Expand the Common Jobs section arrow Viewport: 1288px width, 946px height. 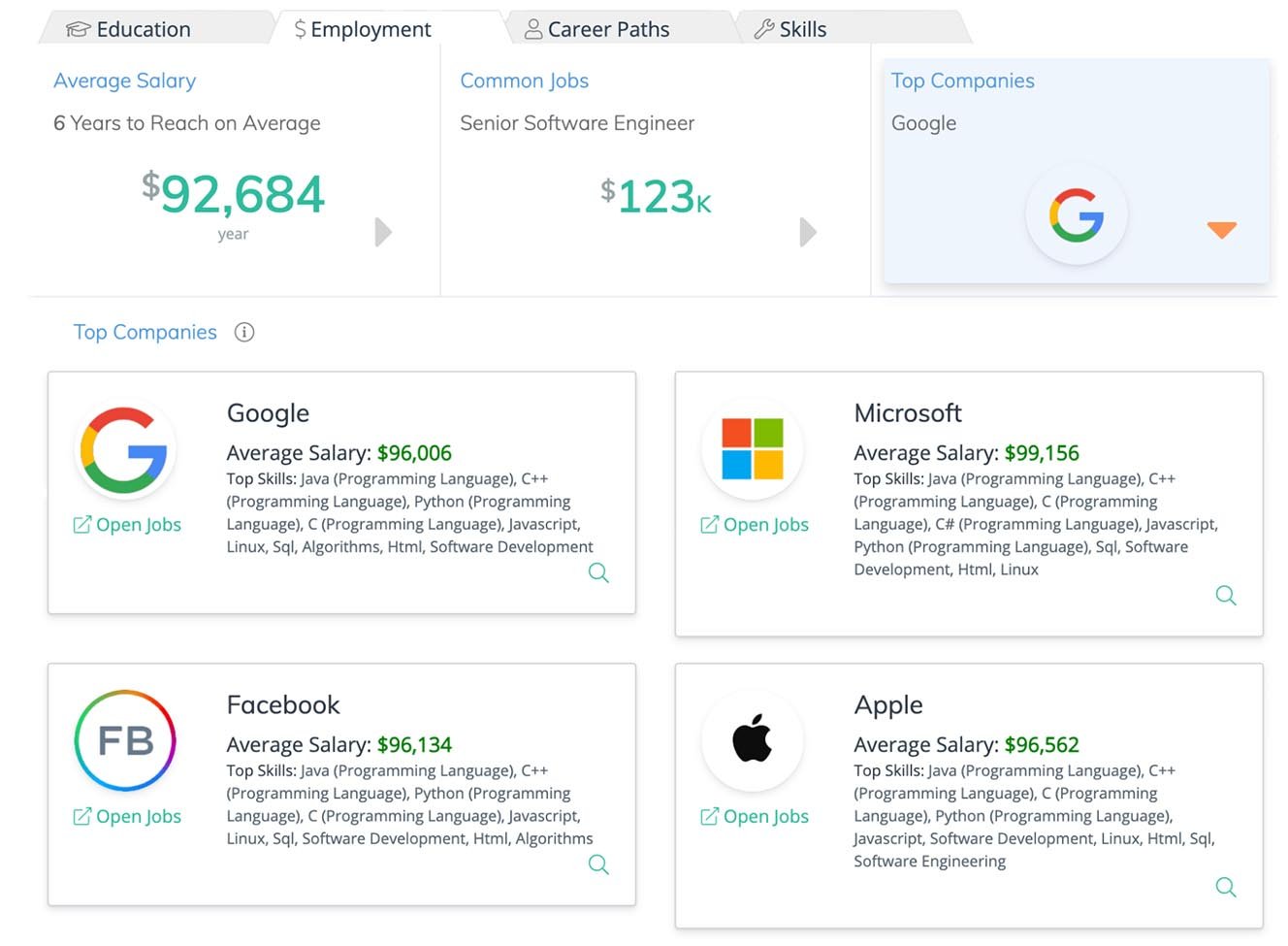coord(809,232)
